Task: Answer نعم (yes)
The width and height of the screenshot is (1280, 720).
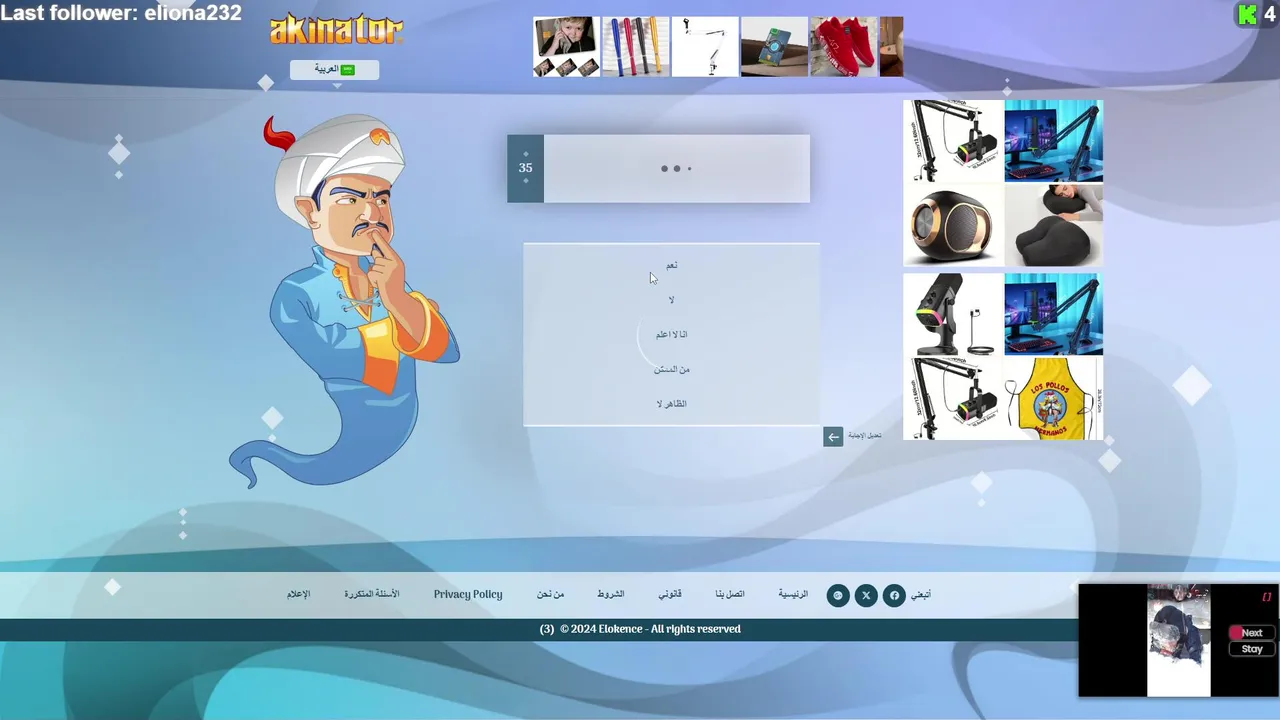Action: click(671, 265)
